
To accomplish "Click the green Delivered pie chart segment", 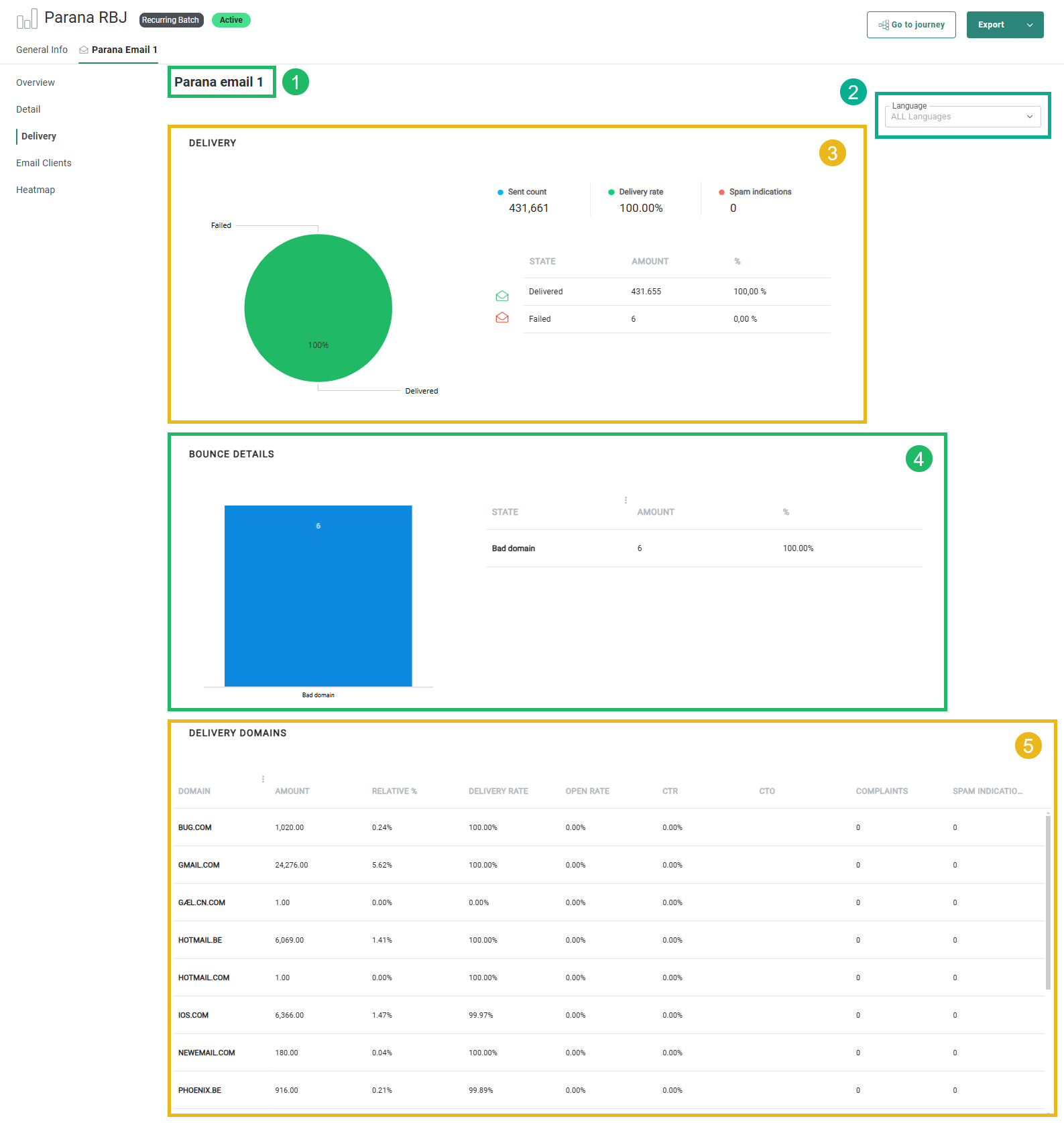I will tap(318, 308).
